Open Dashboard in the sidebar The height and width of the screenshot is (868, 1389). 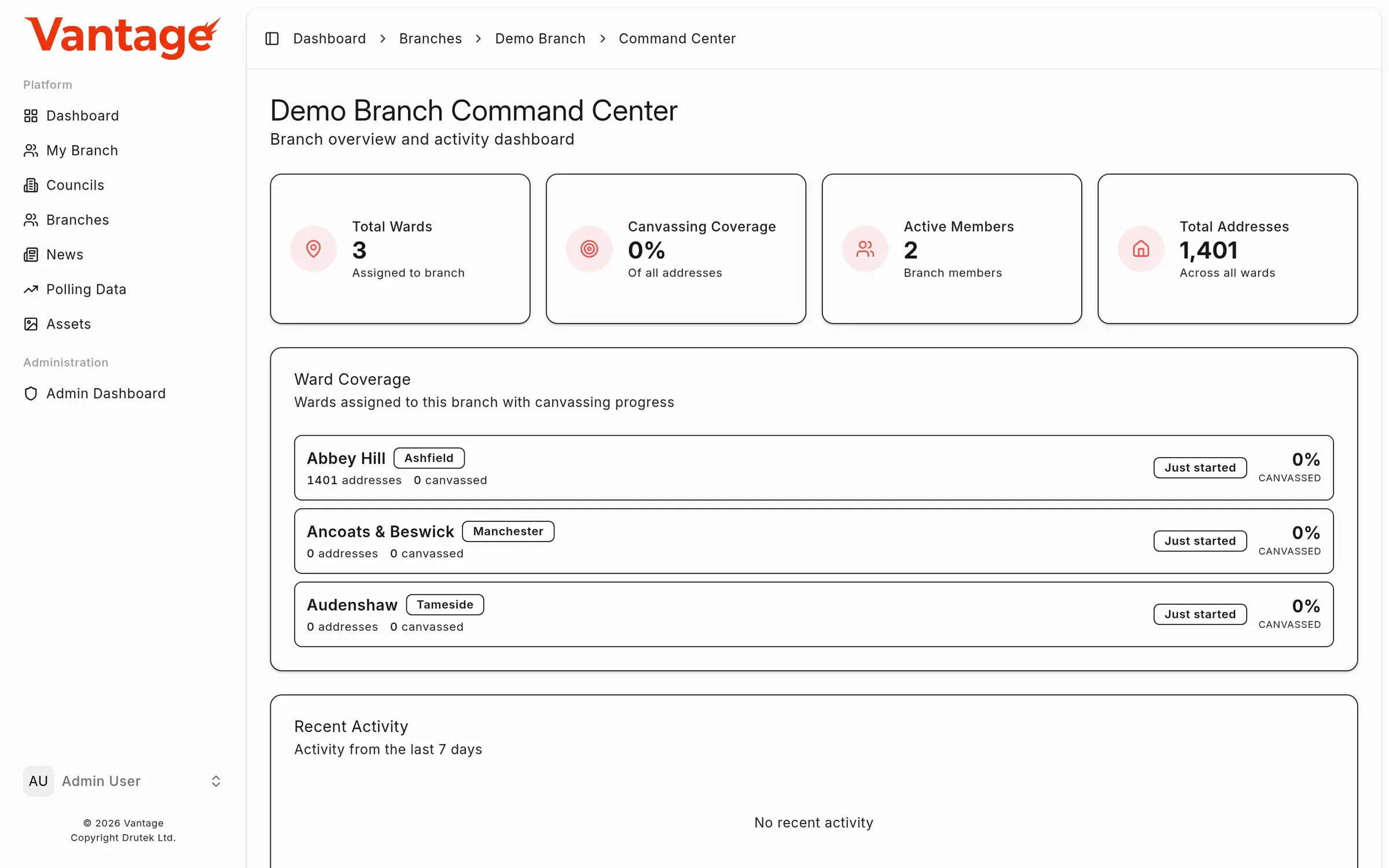123,116
